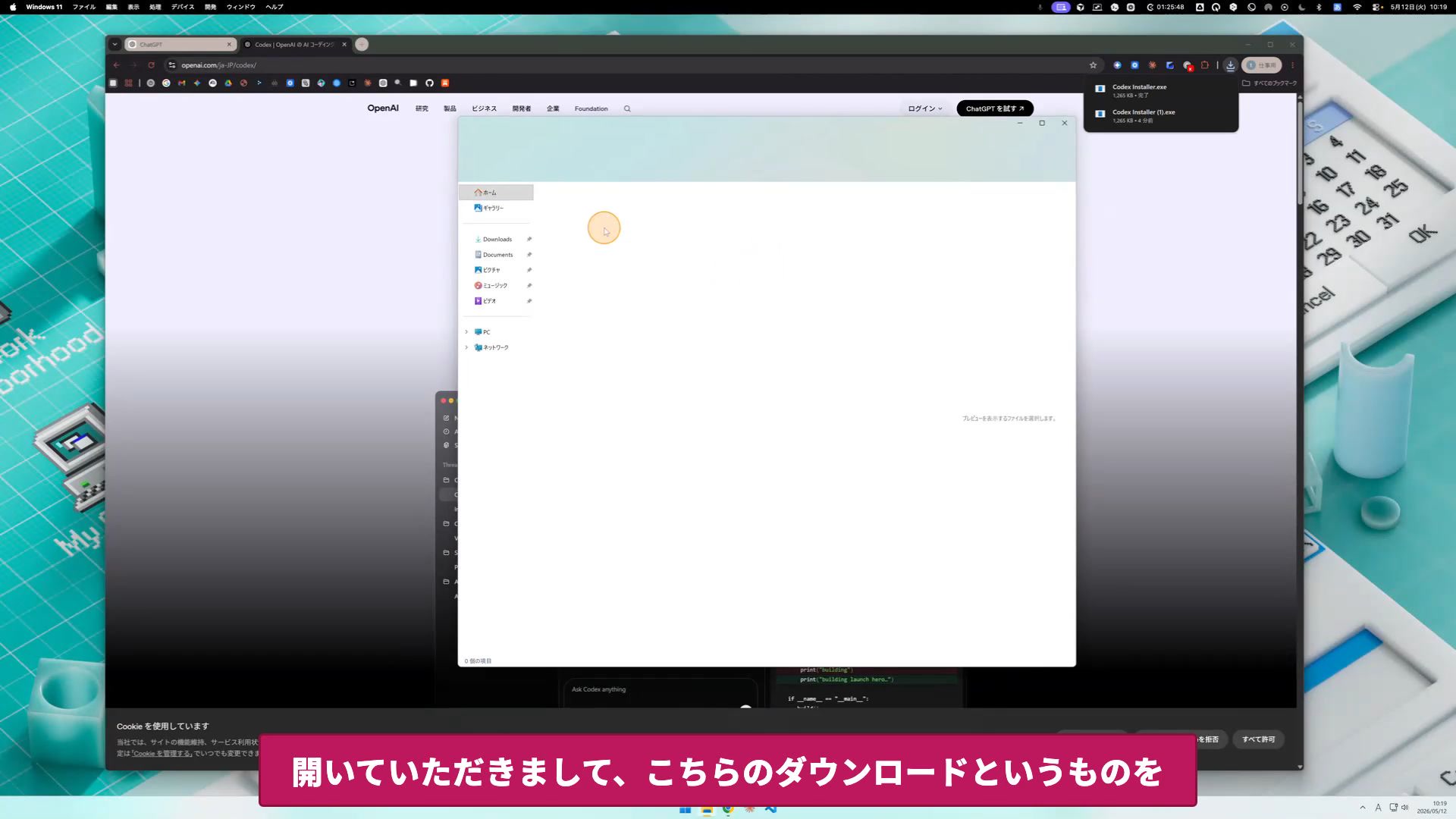Open the 研究 link on OpenAI nav
Viewport: 1456px width, 819px height.
422,108
